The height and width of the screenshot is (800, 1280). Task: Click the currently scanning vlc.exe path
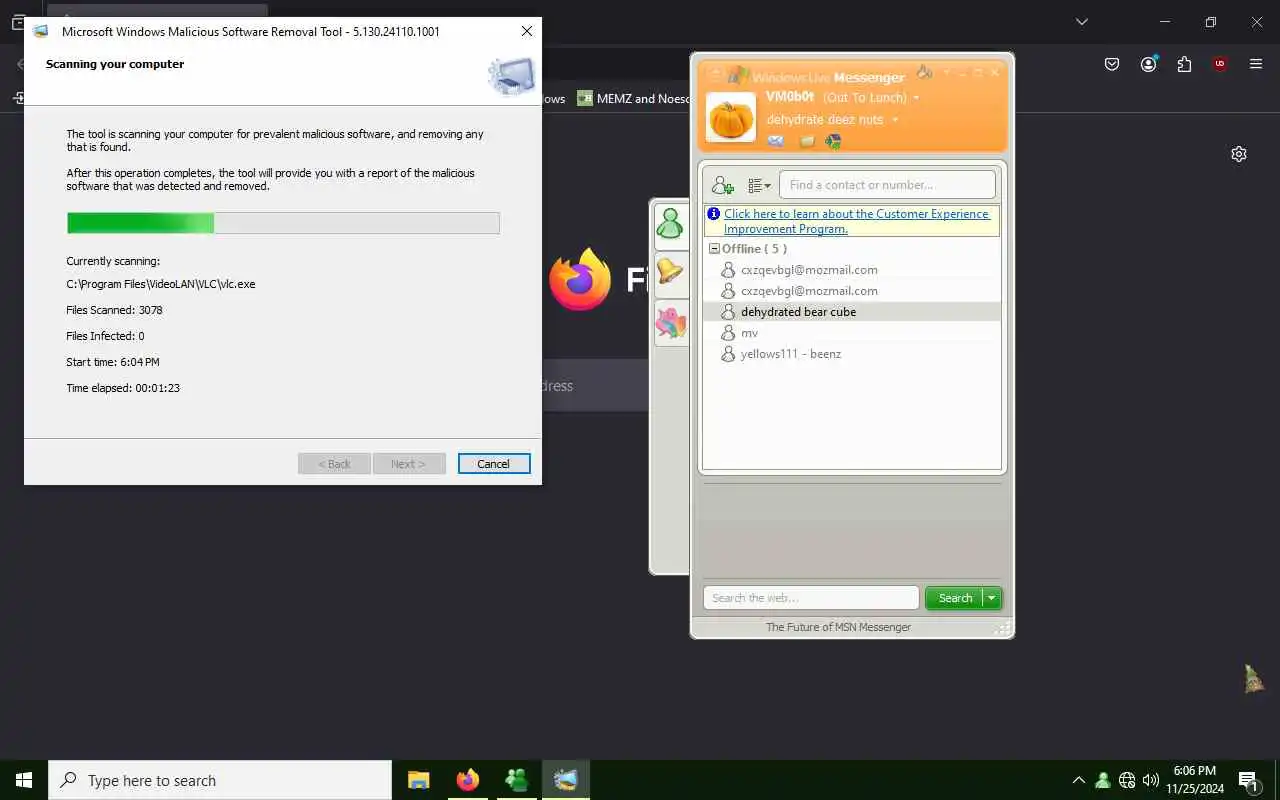(161, 284)
